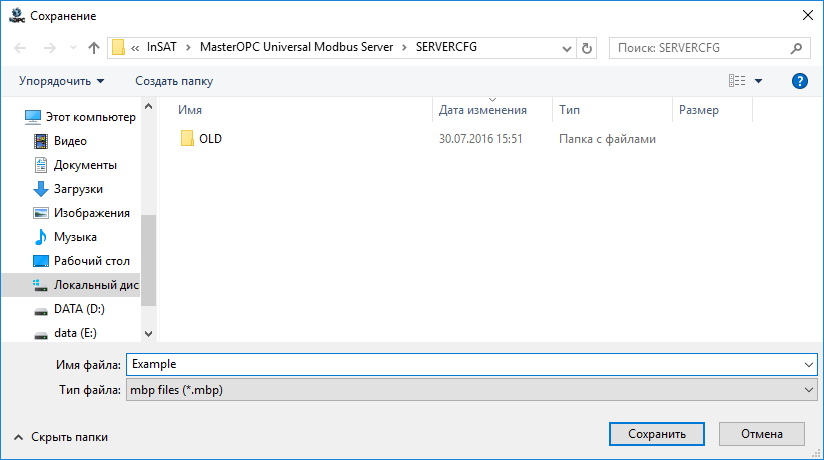This screenshot has height=460, width=824.
Task: Click the up one level arrow
Action: pyautogui.click(x=94, y=48)
